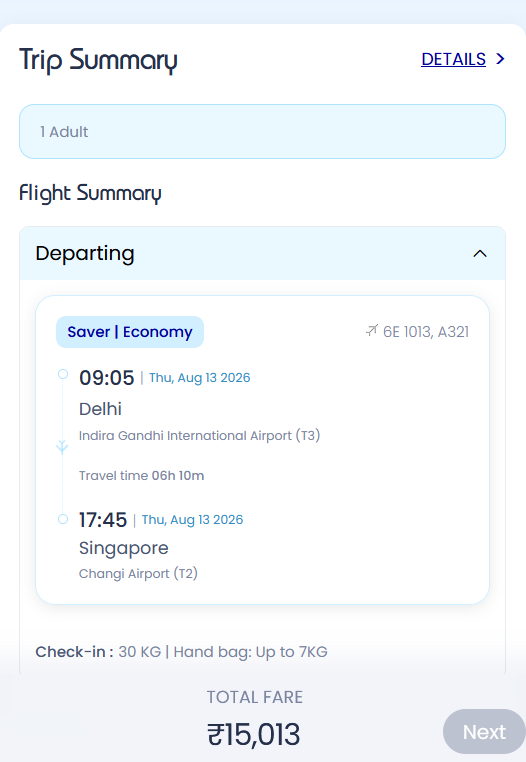This screenshot has height=762, width=526.
Task: Click the Departing header bar
Action: click(263, 253)
